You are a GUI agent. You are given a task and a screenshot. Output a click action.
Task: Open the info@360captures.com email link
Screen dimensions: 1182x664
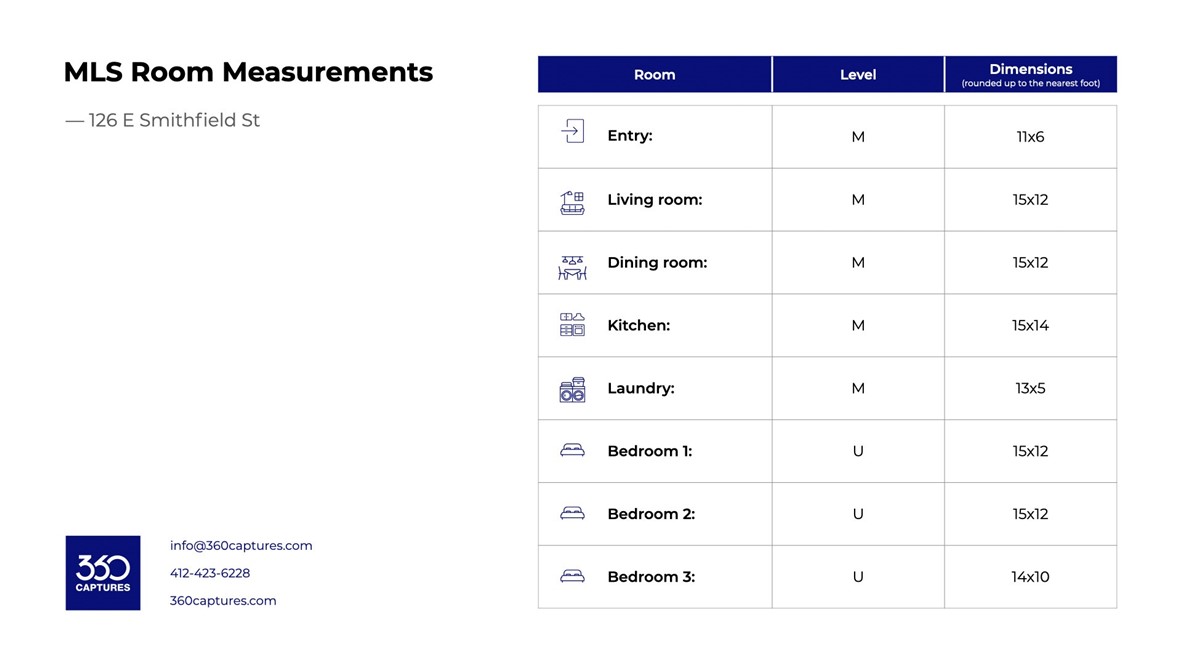(x=241, y=546)
